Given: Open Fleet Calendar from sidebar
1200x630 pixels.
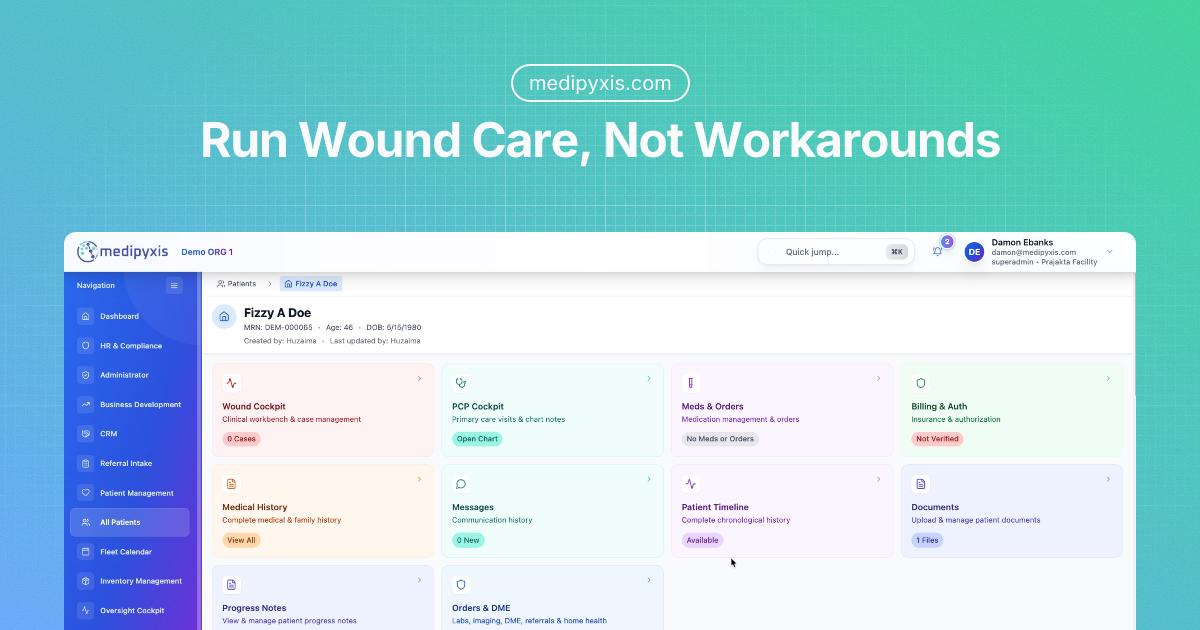Looking at the screenshot, I should (x=129, y=552).
